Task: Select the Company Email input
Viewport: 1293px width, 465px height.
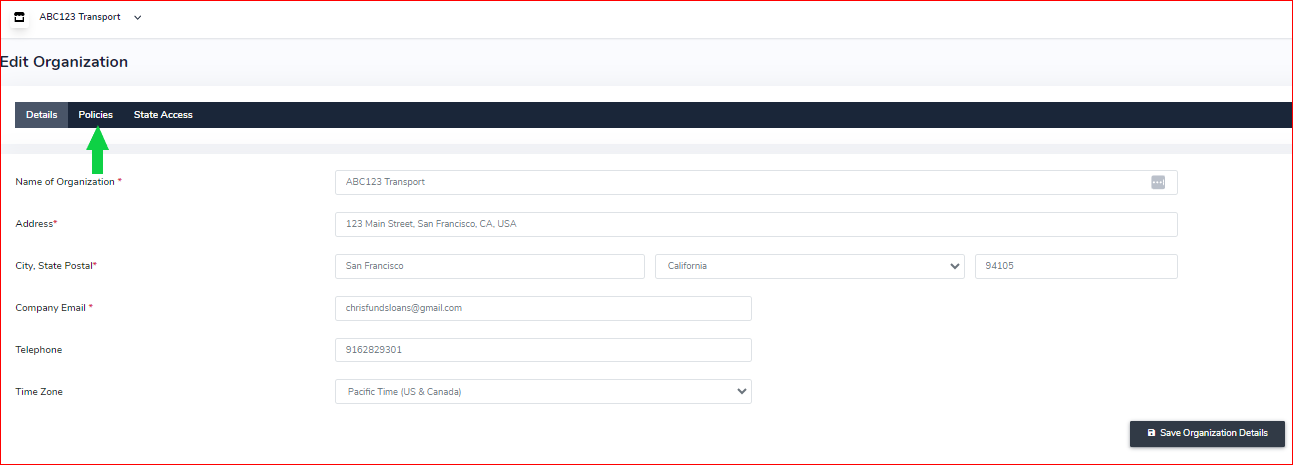Action: click(x=543, y=308)
